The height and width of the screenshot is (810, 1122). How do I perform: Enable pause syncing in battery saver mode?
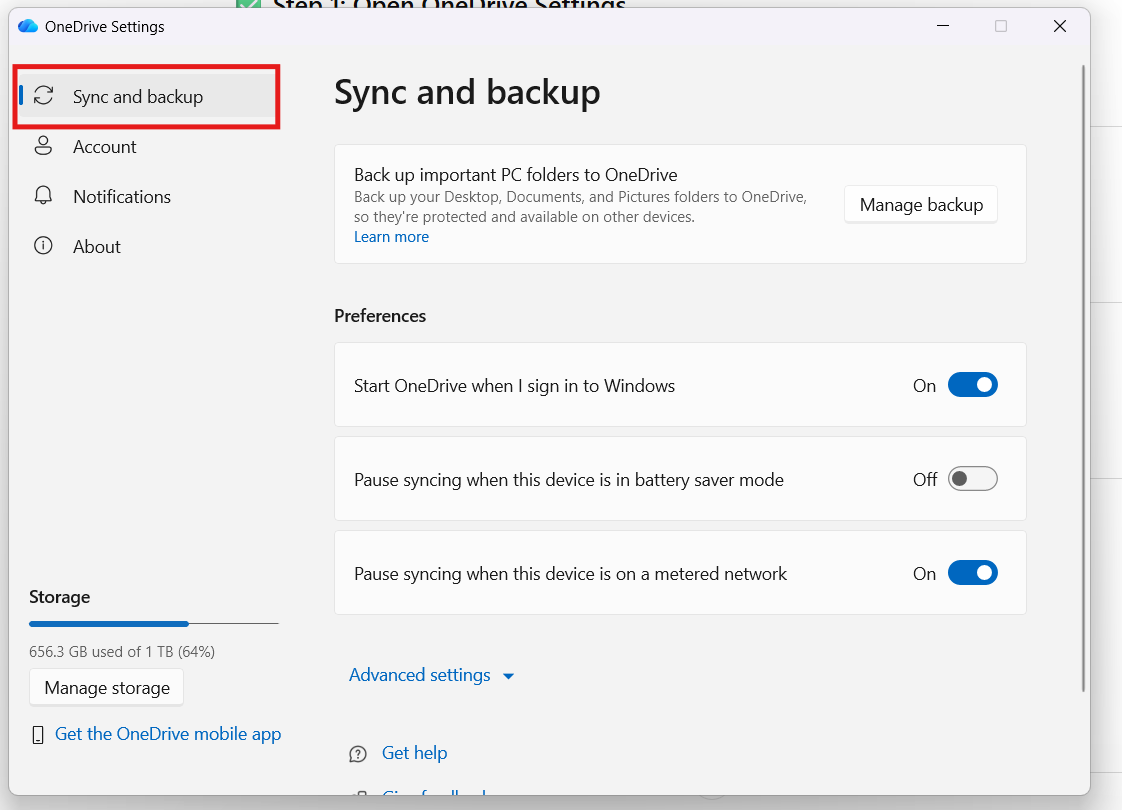click(x=972, y=478)
